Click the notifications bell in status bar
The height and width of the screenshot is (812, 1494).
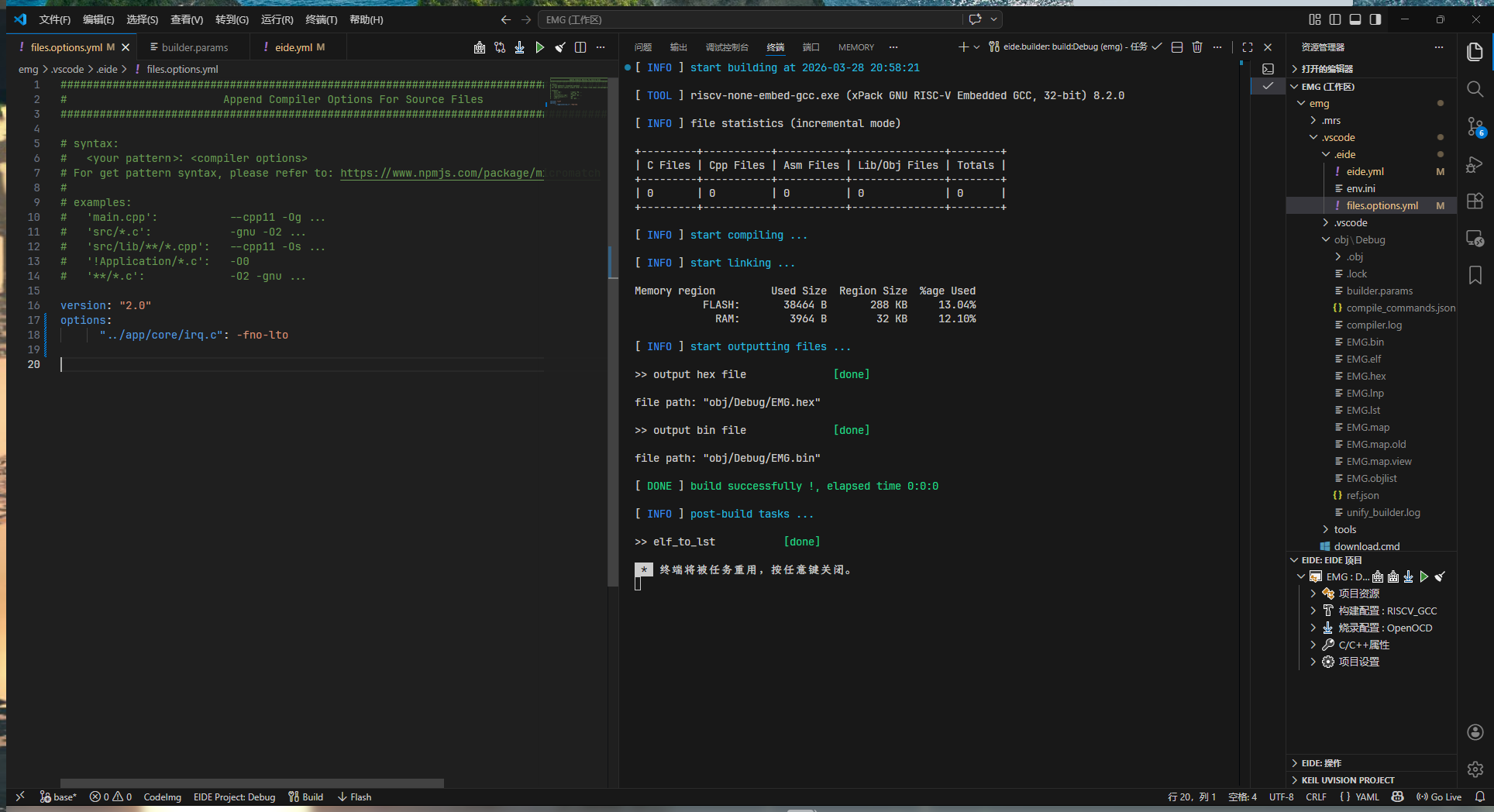tap(1479, 797)
